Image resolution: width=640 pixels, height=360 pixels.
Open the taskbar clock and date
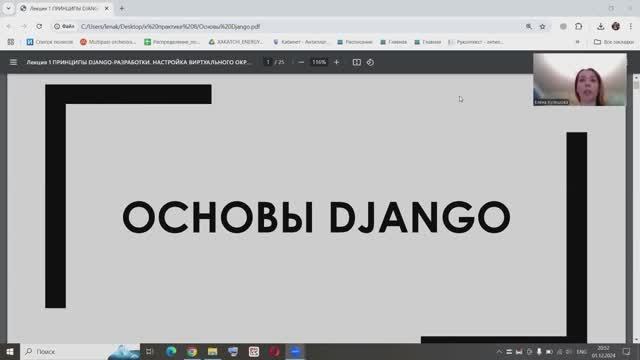pyautogui.click(x=603, y=351)
